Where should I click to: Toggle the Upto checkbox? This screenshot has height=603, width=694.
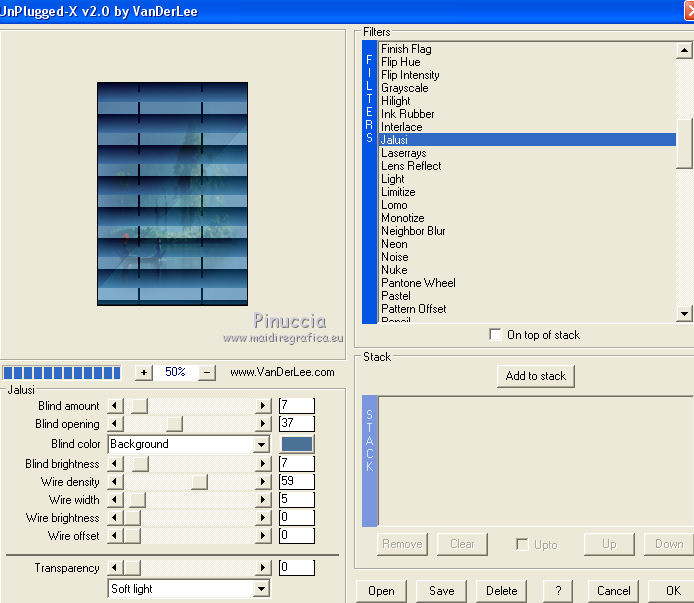522,544
